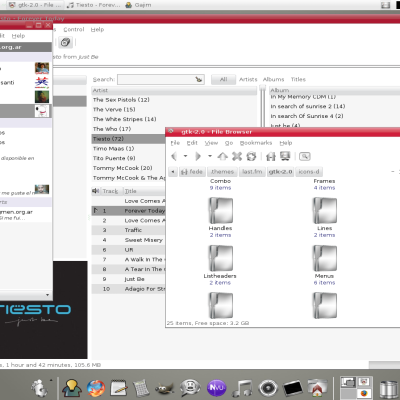Open the File menu in File Browser
Image resolution: width=400 pixels, height=400 pixels.
click(175, 143)
